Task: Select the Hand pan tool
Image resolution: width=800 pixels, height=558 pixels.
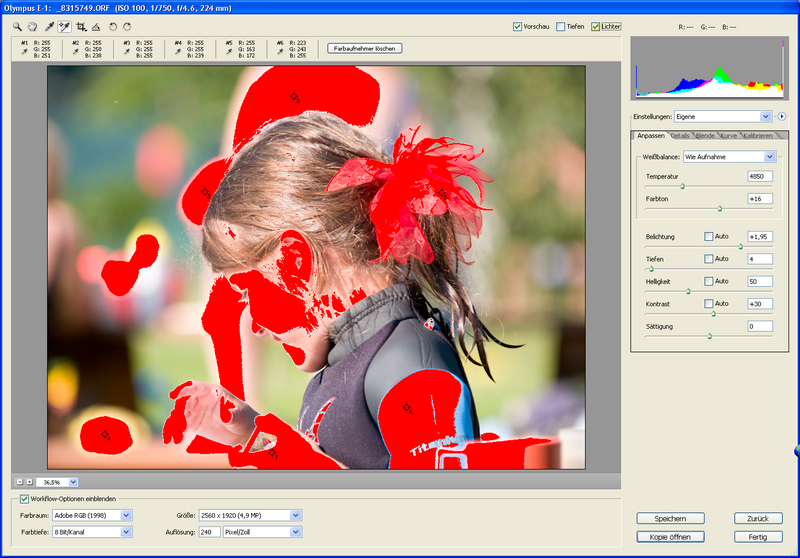Action: 32,26
